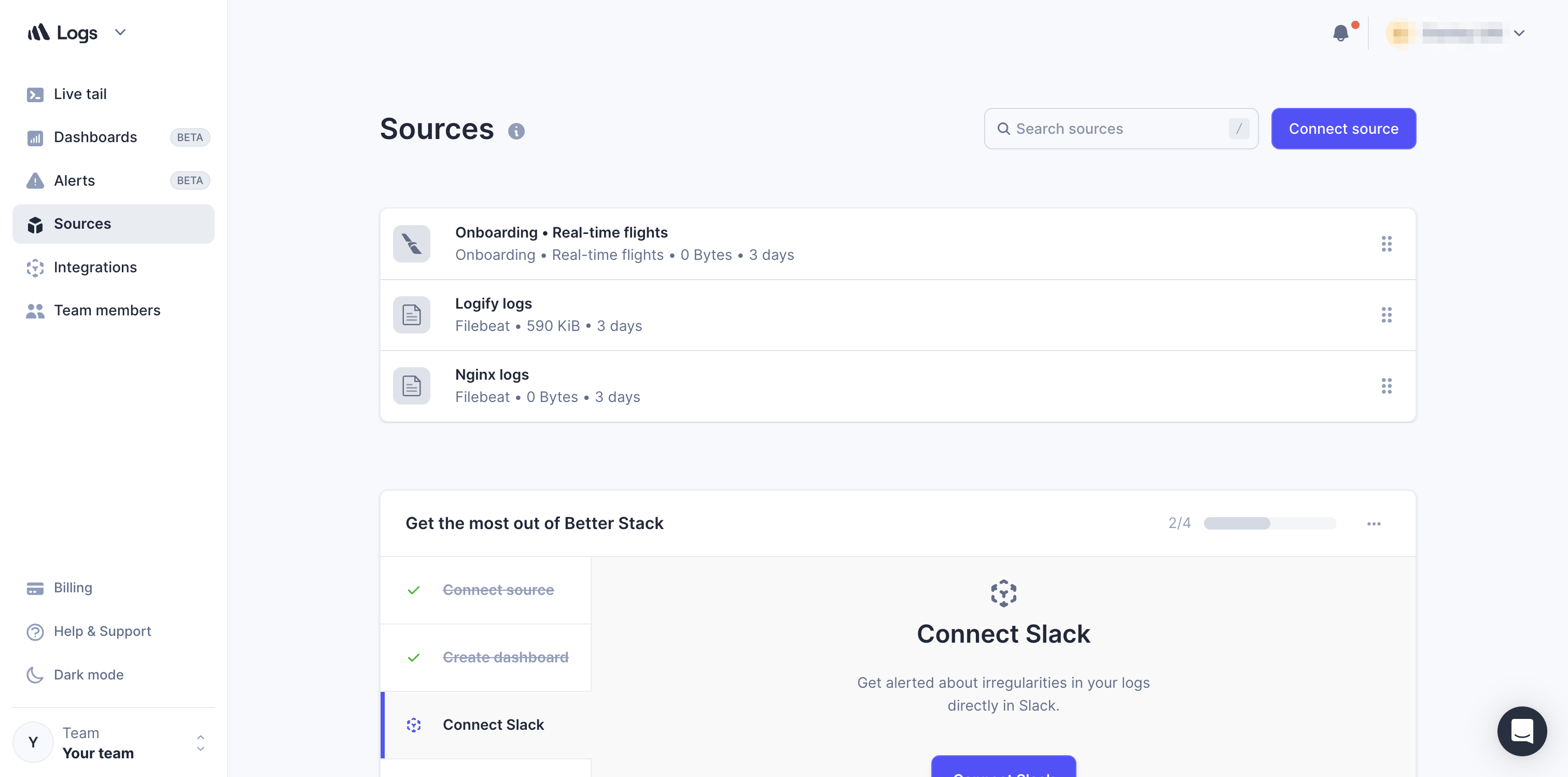The width and height of the screenshot is (1568, 777).
Task: Click the Help & Support question icon
Action: coord(35,632)
